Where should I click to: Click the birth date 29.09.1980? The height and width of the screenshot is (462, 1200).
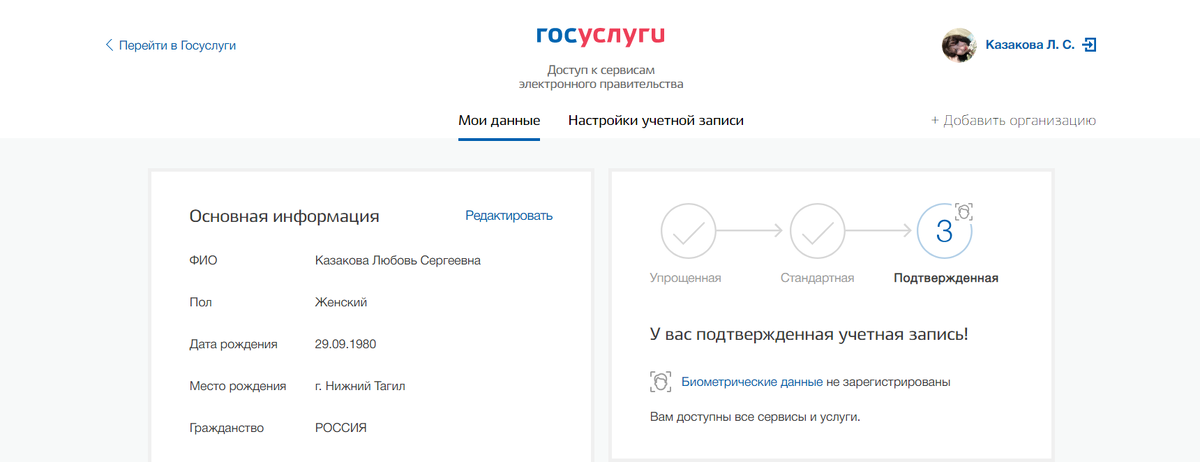(x=346, y=345)
